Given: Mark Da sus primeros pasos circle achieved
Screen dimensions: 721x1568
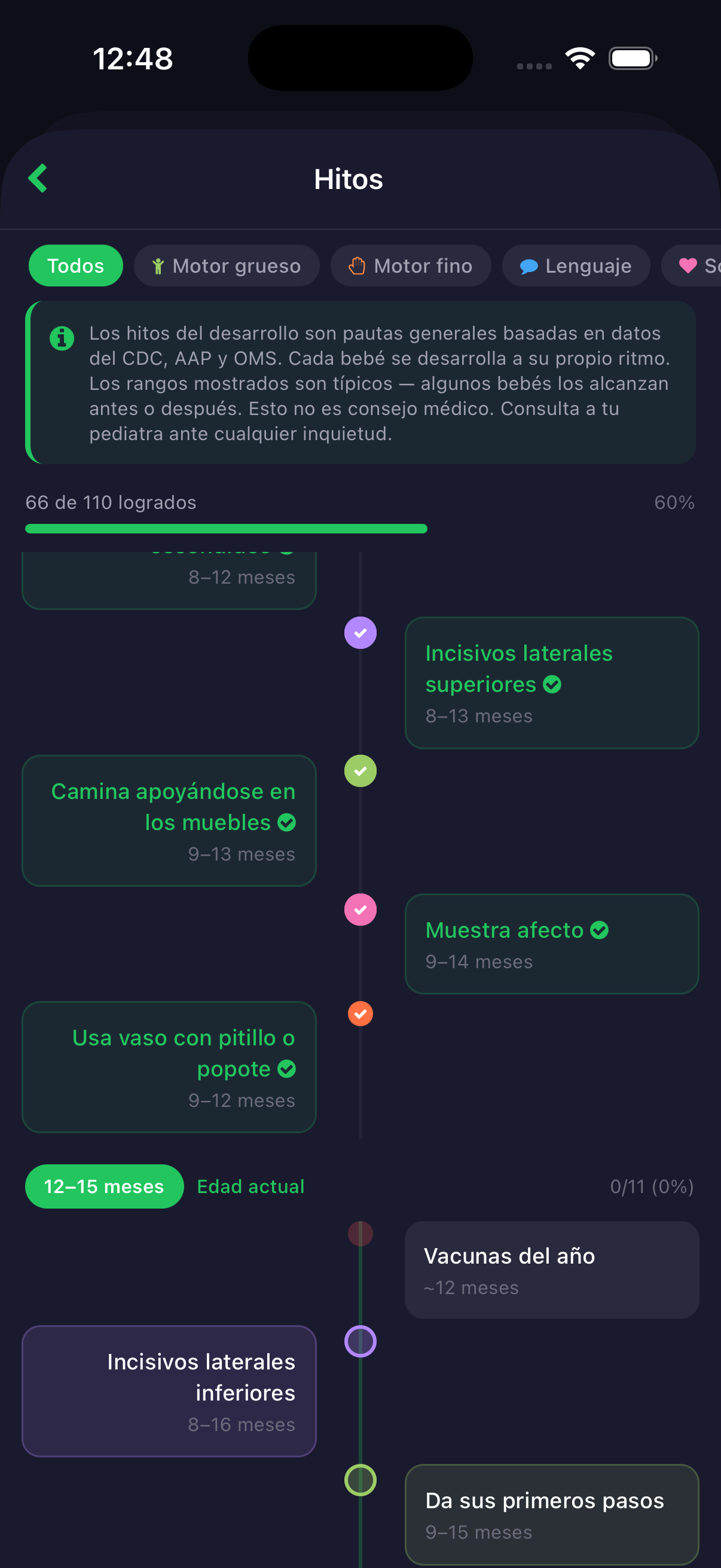Looking at the screenshot, I should [360, 1479].
